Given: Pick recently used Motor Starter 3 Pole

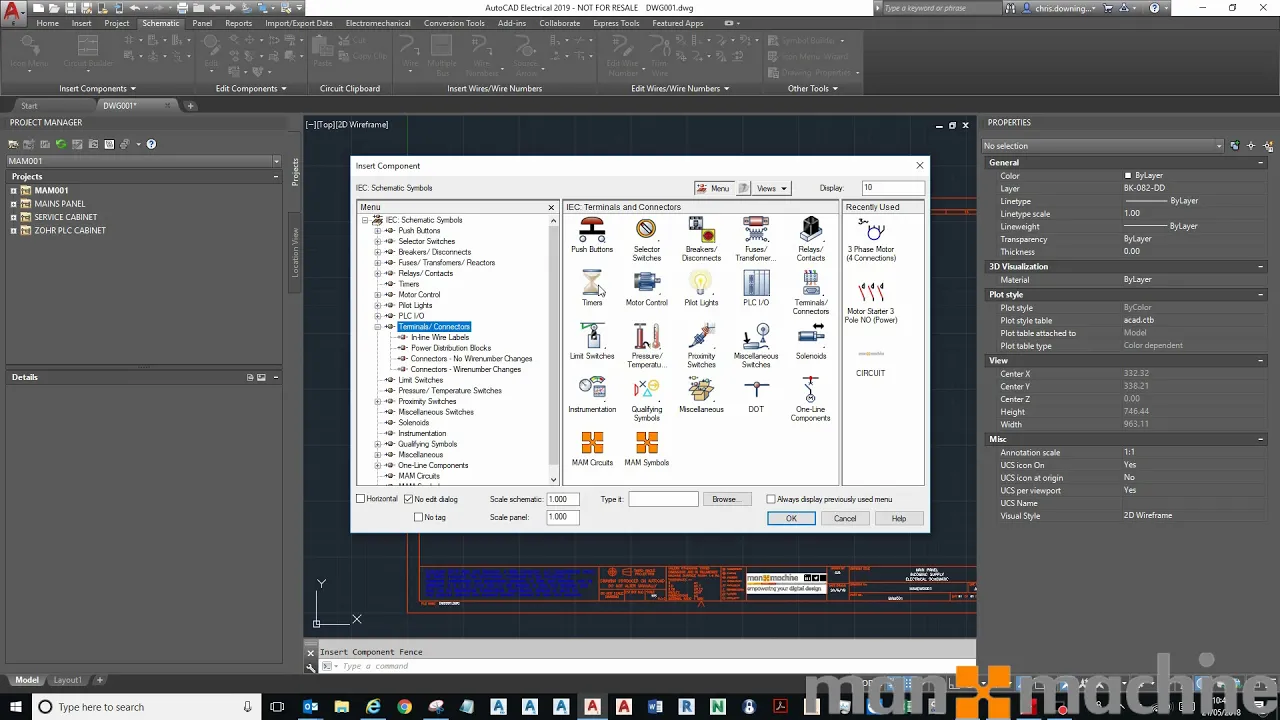Looking at the screenshot, I should click(x=871, y=293).
